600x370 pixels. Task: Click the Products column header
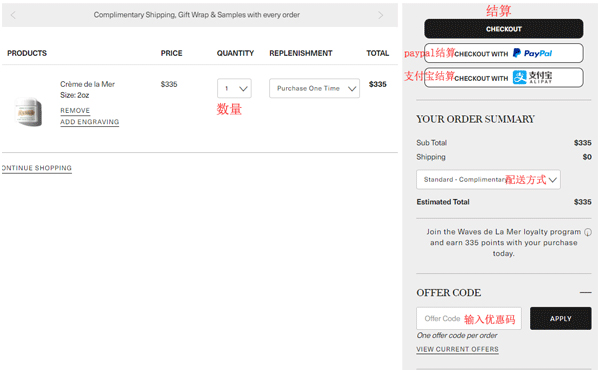click(27, 53)
